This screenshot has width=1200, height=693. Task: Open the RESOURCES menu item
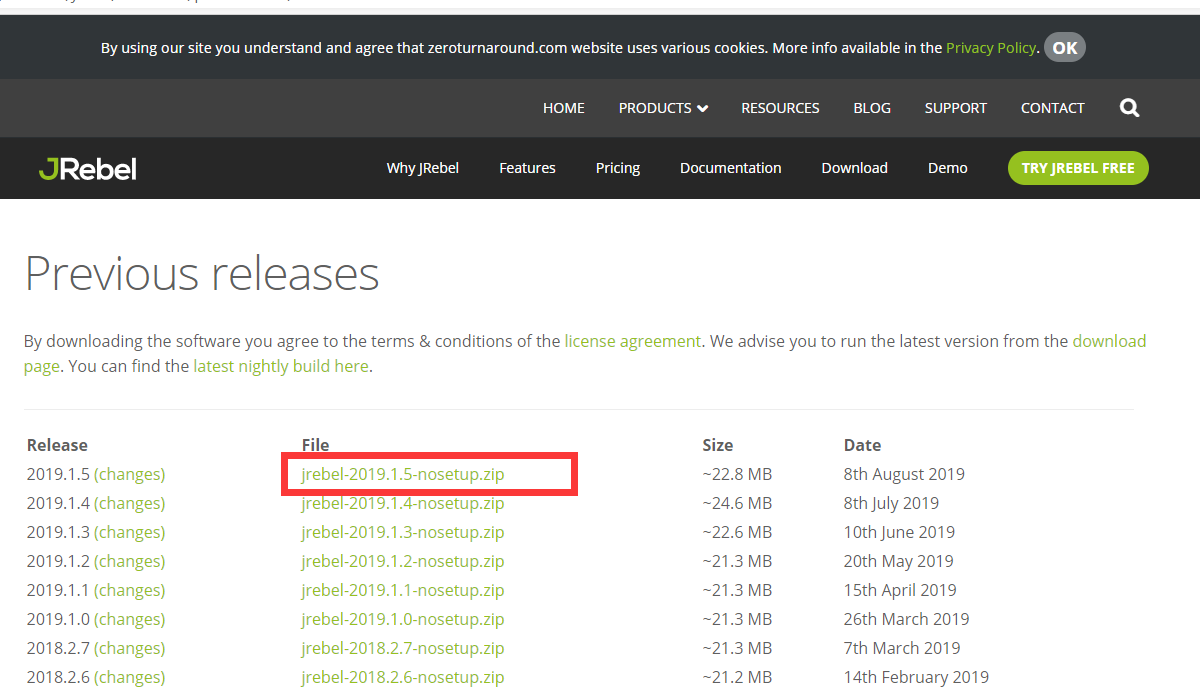pyautogui.click(x=780, y=108)
